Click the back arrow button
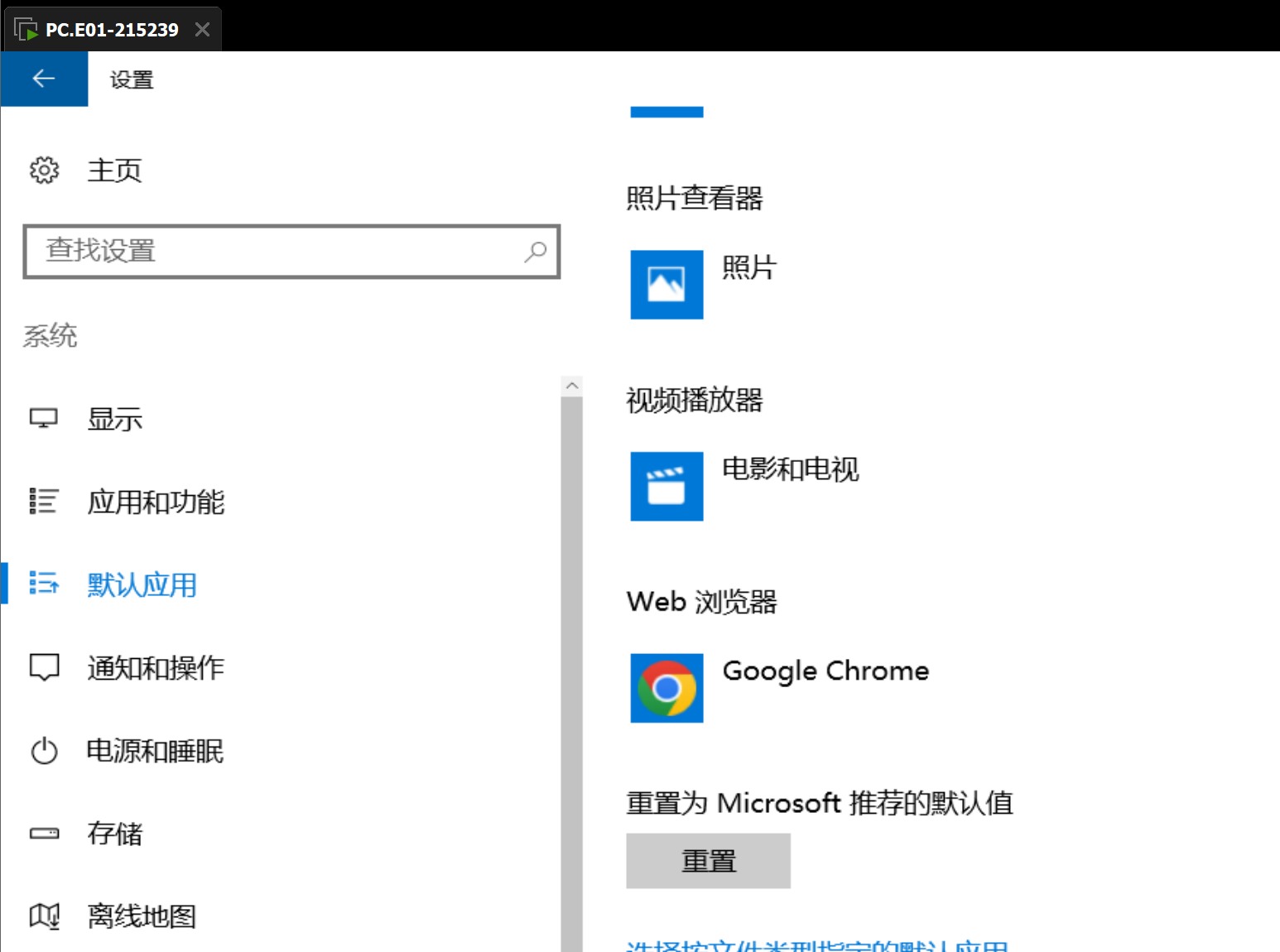Image resolution: width=1280 pixels, height=952 pixels. point(44,79)
